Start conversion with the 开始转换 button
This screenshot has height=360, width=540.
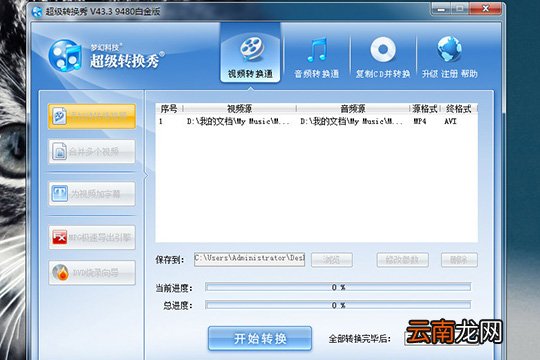tap(260, 338)
